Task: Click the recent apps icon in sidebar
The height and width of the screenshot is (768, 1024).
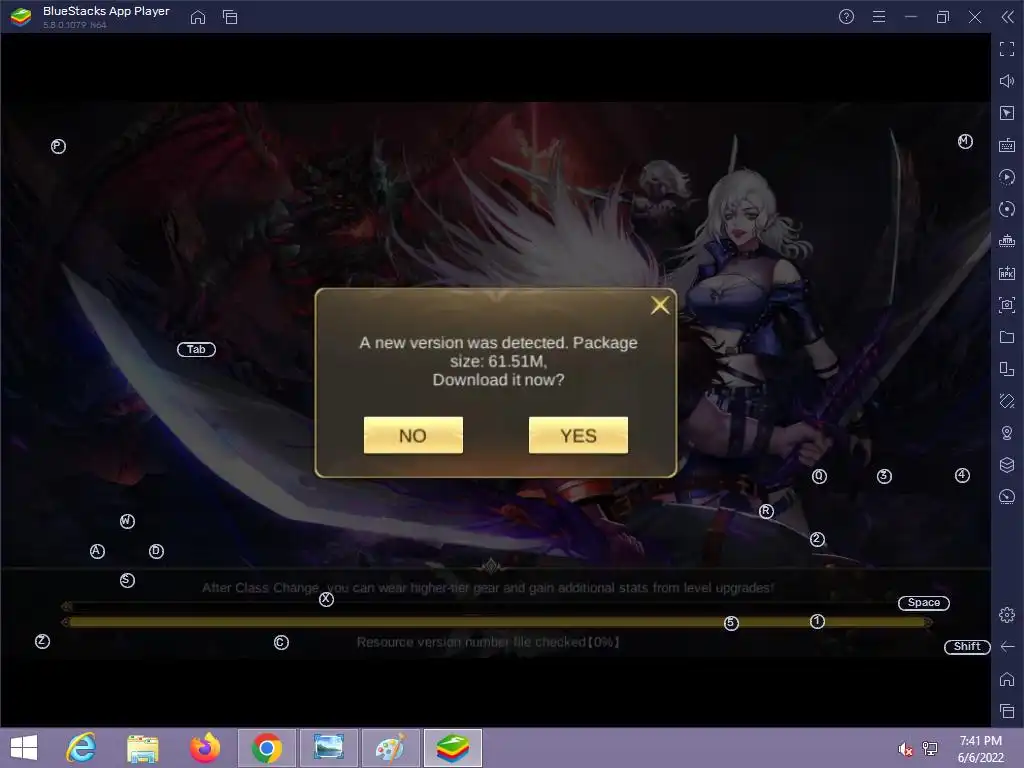Action: (x=1007, y=711)
